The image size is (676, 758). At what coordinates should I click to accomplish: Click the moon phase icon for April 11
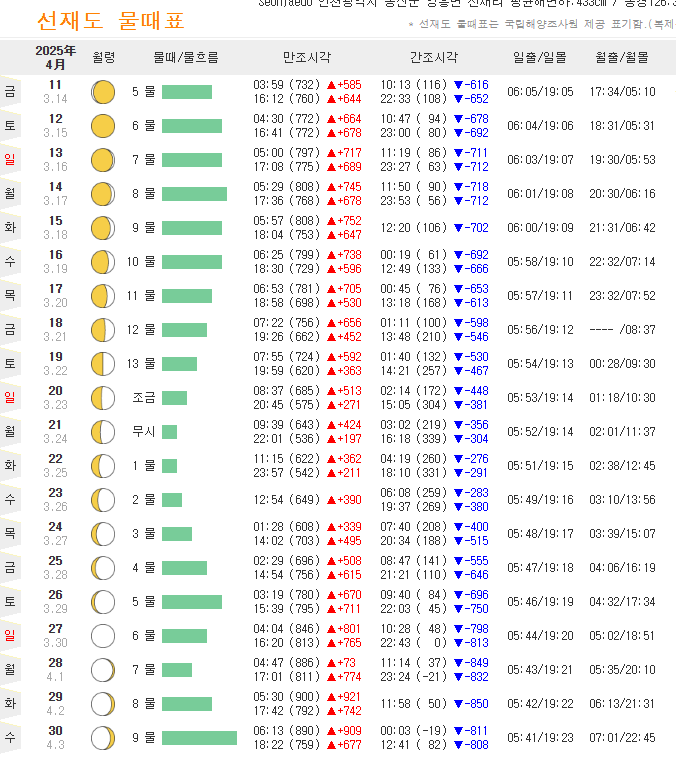coord(103,92)
